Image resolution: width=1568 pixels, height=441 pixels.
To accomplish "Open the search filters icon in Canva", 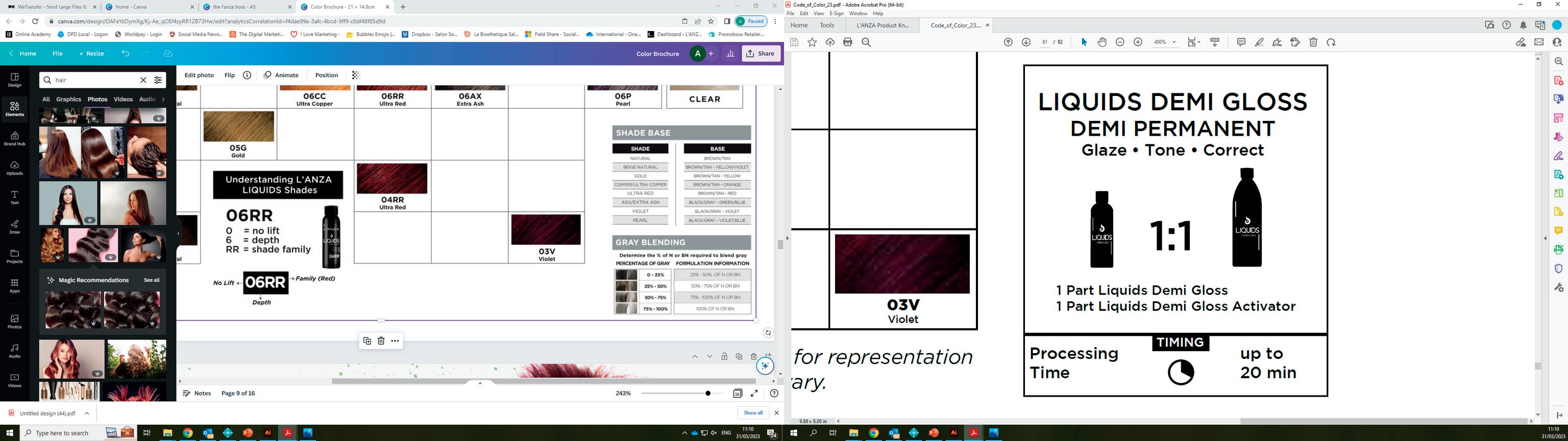I will [158, 80].
